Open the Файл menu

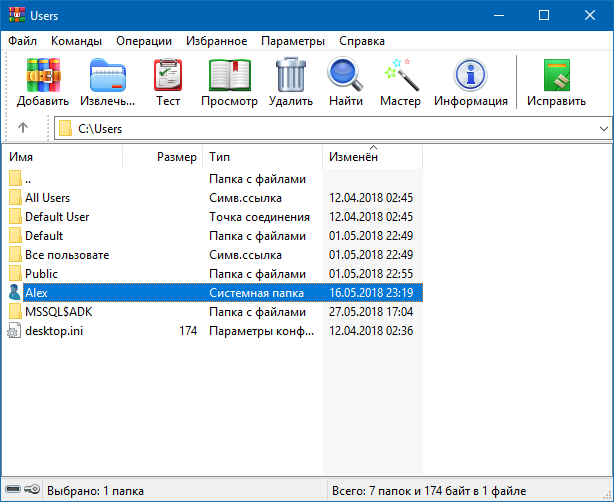point(23,41)
